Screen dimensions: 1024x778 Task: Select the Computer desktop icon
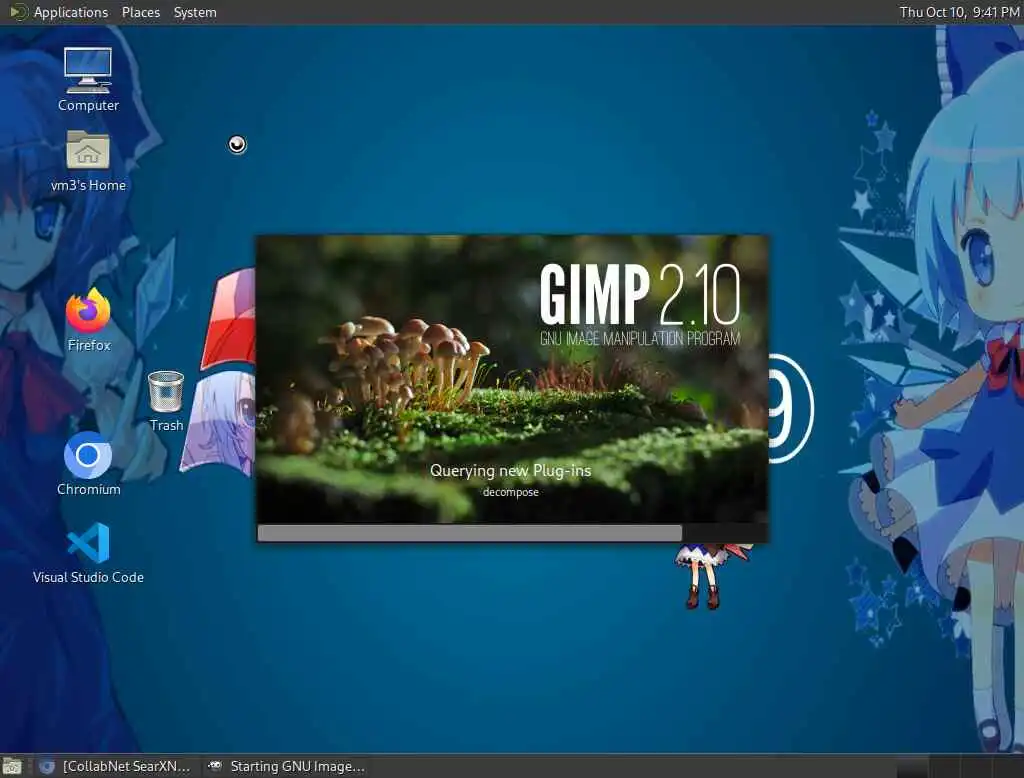tap(88, 80)
